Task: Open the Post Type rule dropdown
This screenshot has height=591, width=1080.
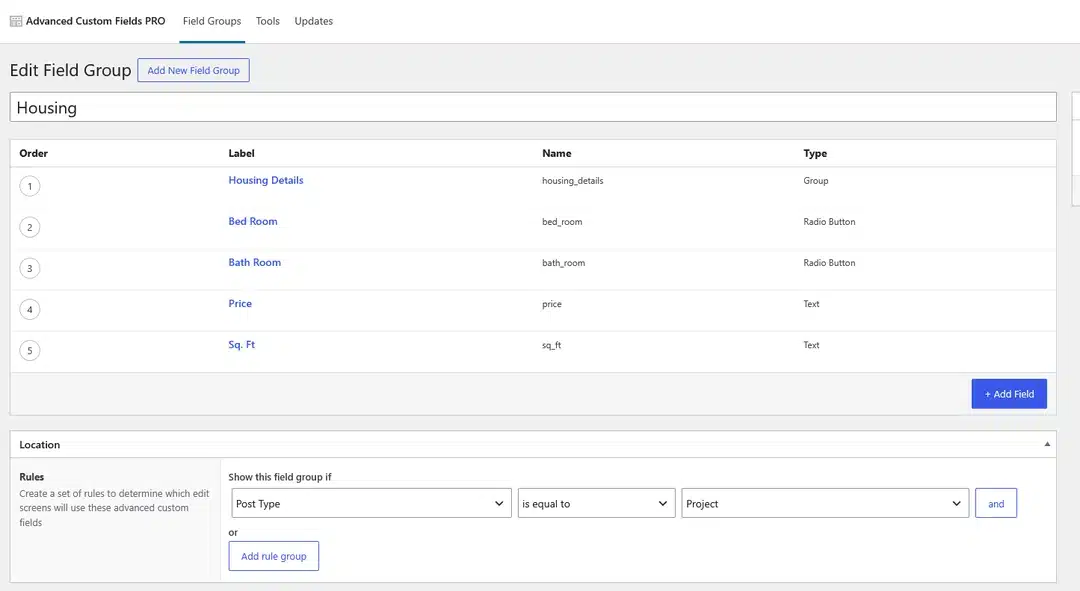Action: (x=371, y=504)
